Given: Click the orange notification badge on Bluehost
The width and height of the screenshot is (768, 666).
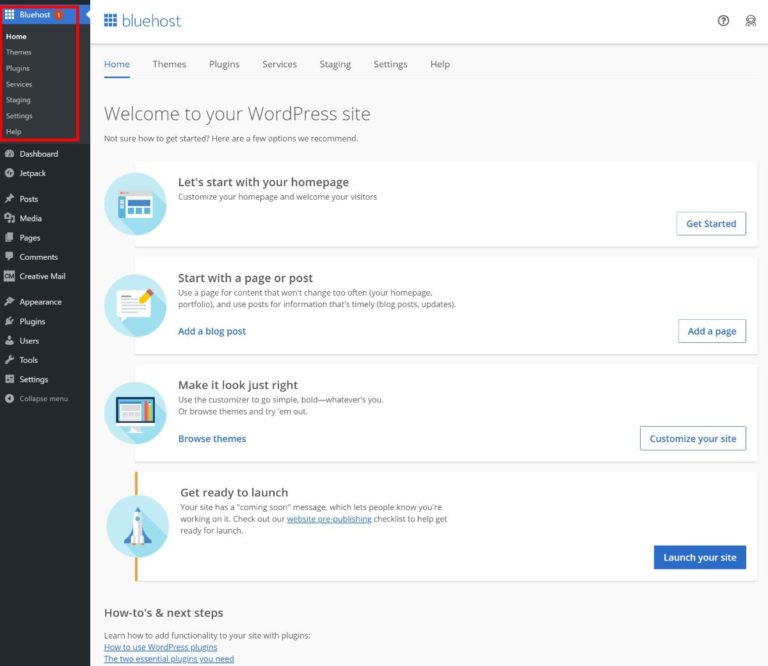Looking at the screenshot, I should click(x=58, y=15).
